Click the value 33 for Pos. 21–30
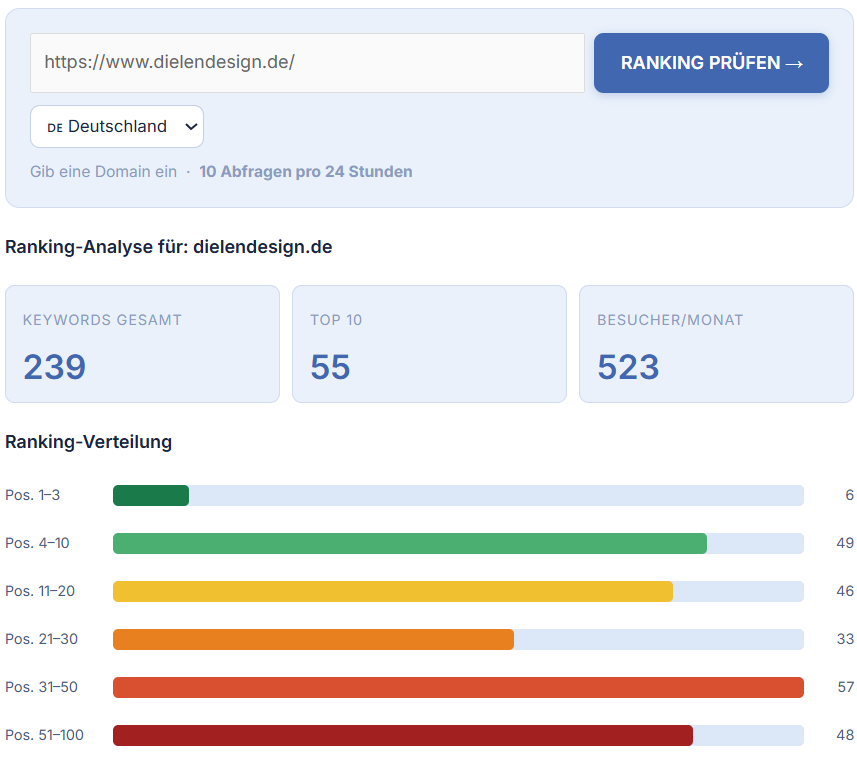This screenshot has height=765, width=857. tap(846, 639)
